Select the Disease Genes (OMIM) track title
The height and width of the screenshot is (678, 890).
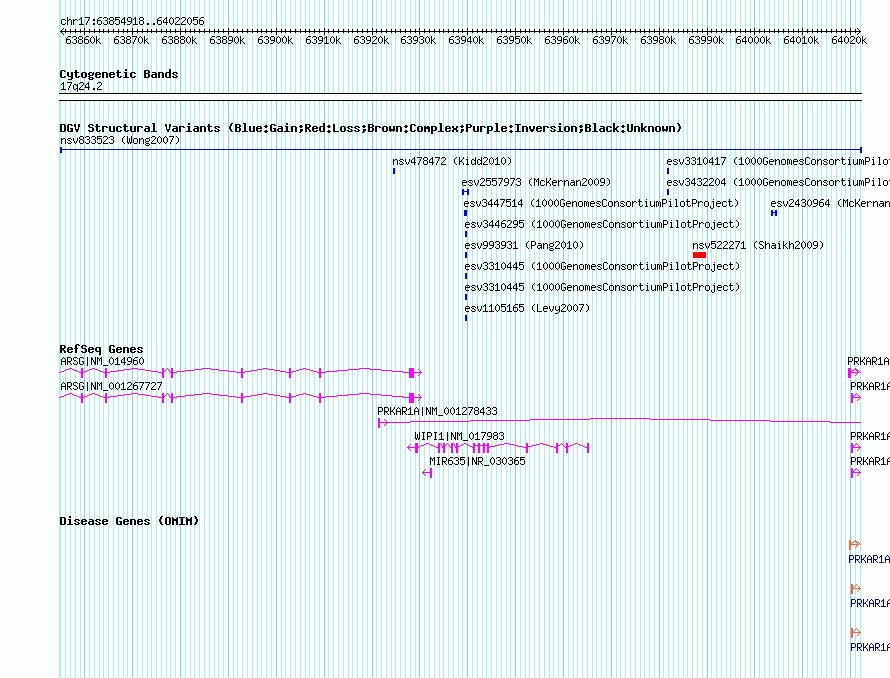click(x=129, y=521)
